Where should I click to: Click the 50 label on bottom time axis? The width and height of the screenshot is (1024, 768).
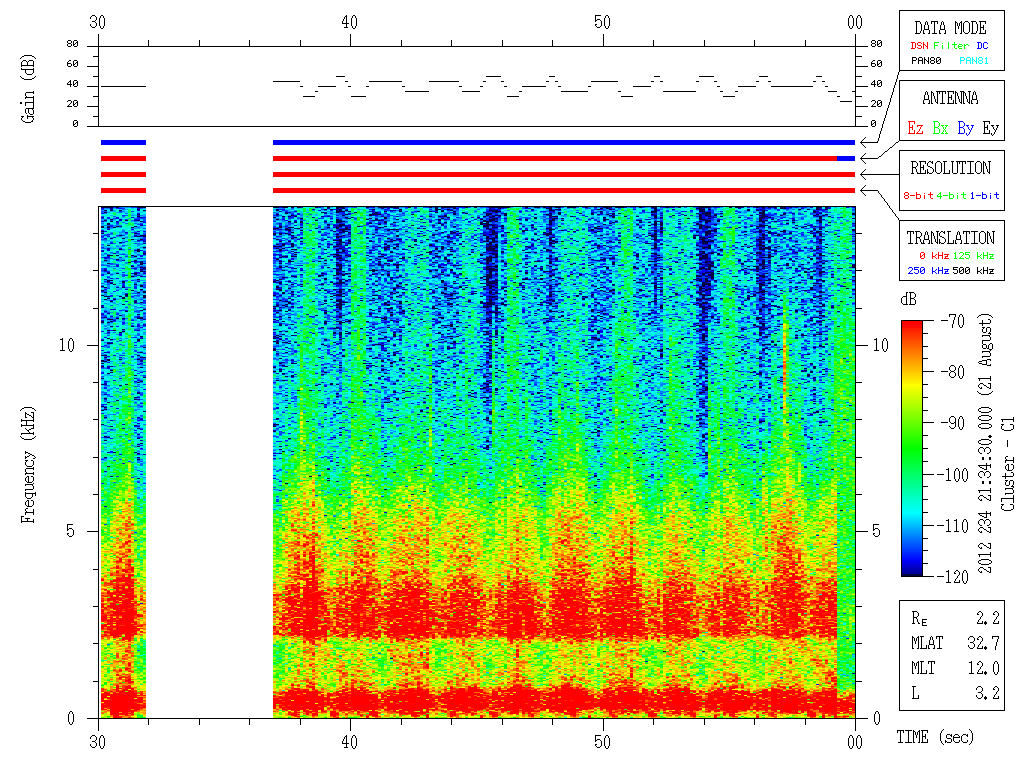[602, 743]
